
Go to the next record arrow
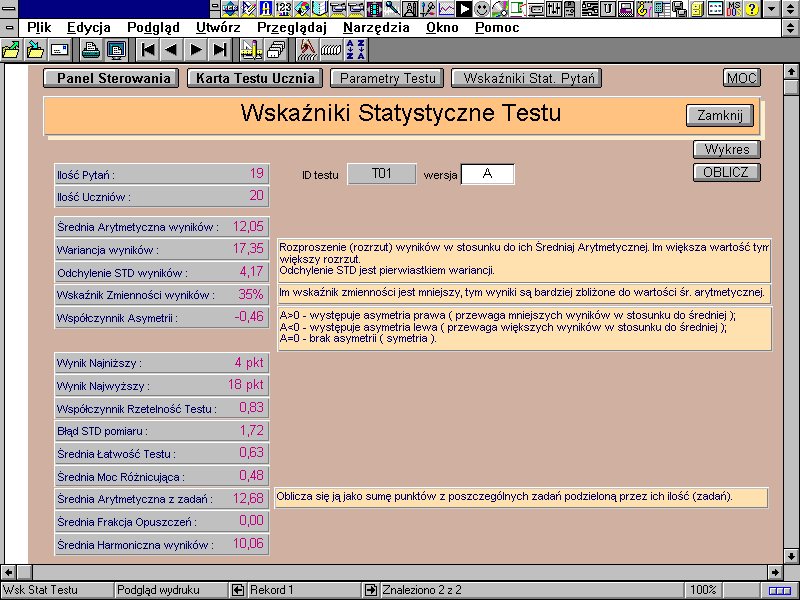pyautogui.click(x=196, y=49)
